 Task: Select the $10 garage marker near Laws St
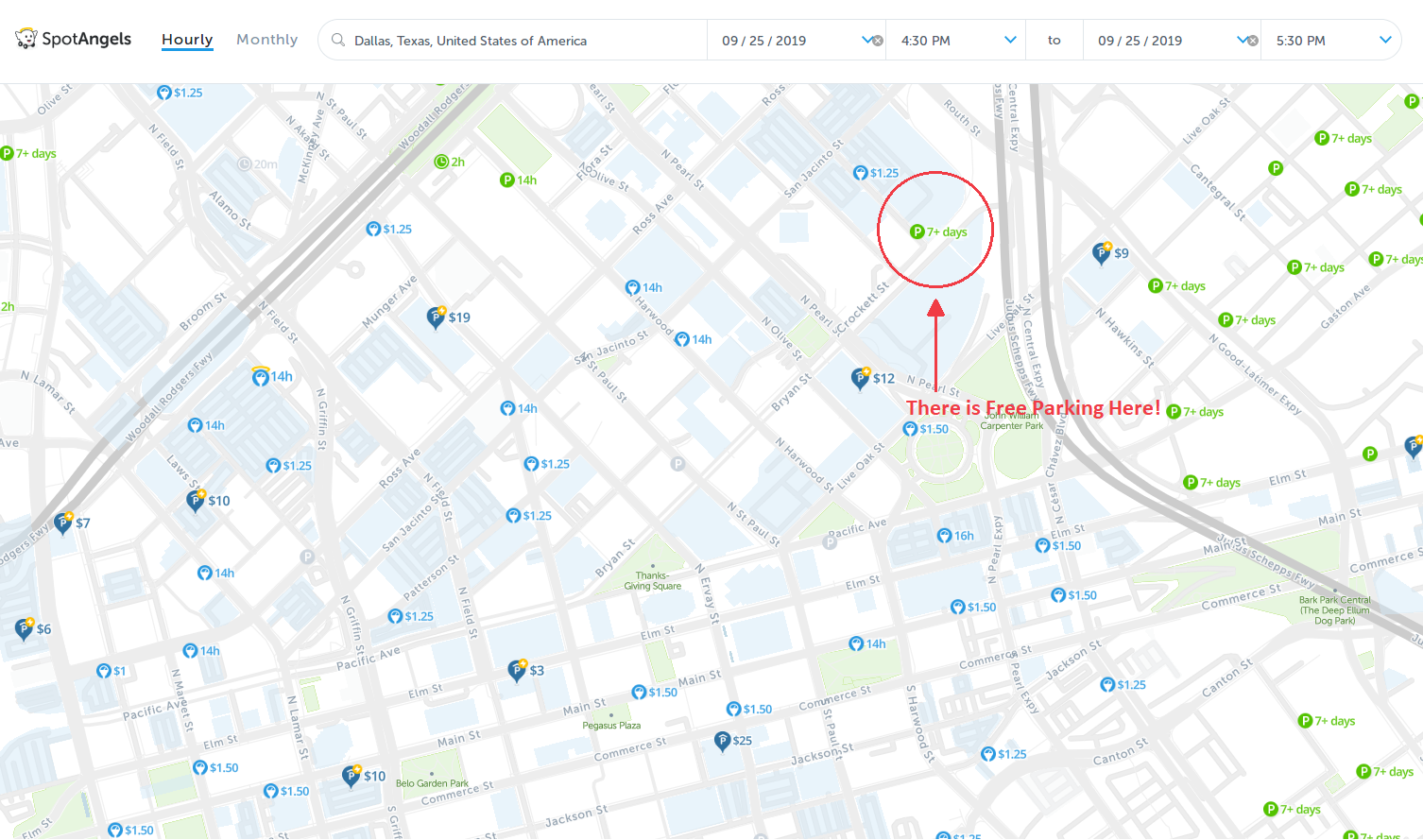point(208,500)
